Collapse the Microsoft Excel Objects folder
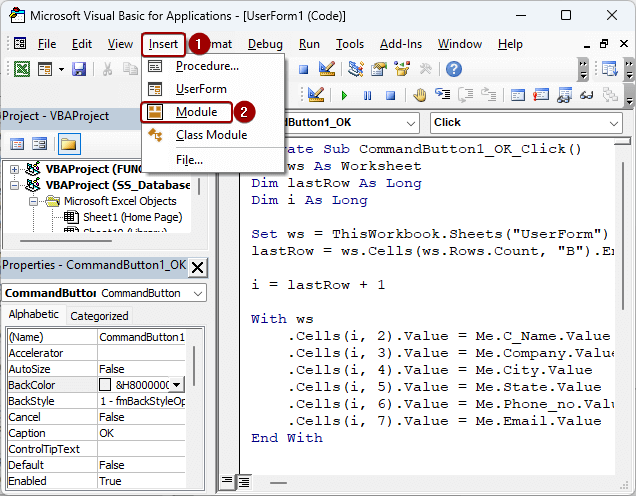Screen dimensions: 636x496 (x=34, y=201)
